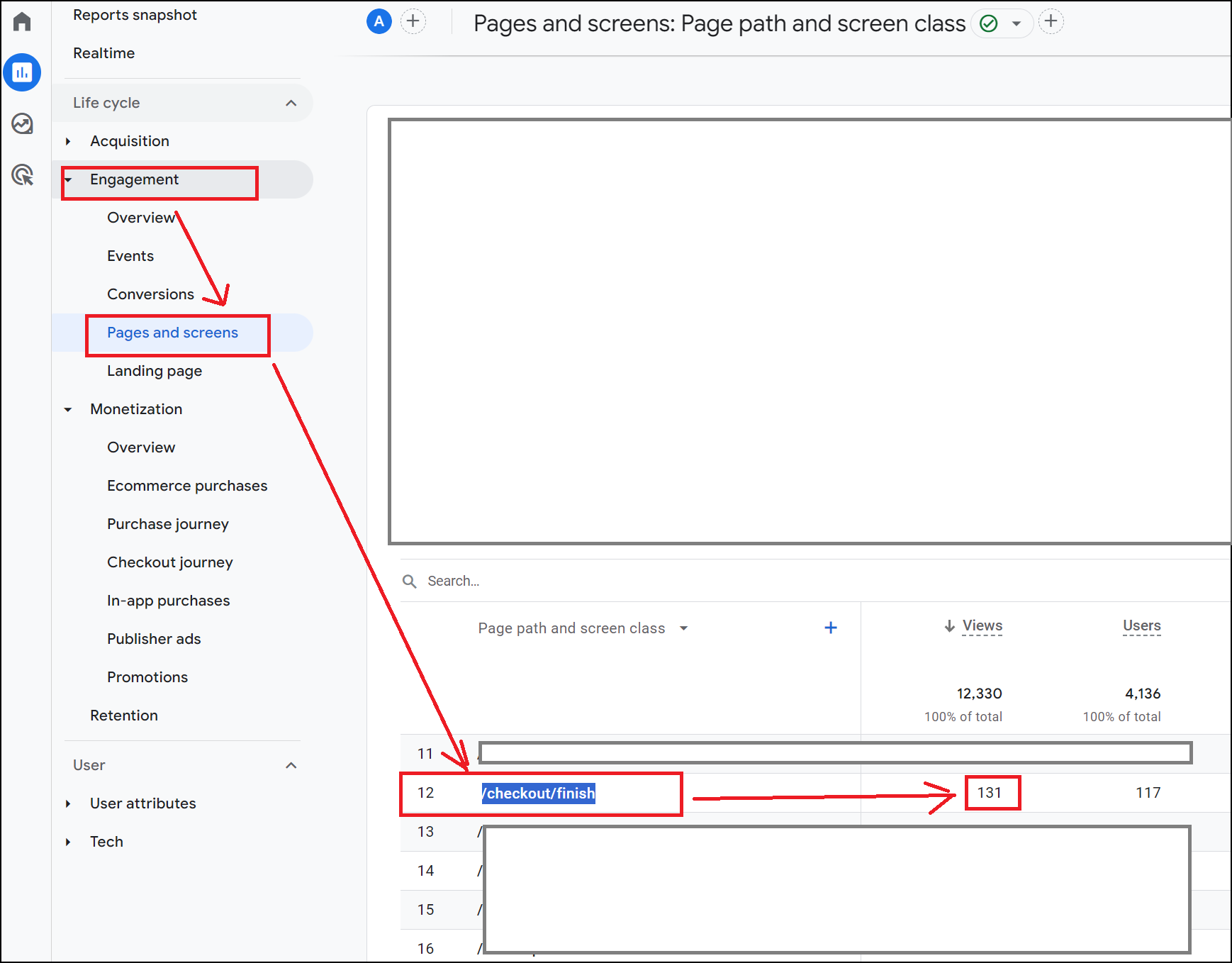Expand the Tech section
Viewport: 1232px width, 963px height.
(68, 842)
